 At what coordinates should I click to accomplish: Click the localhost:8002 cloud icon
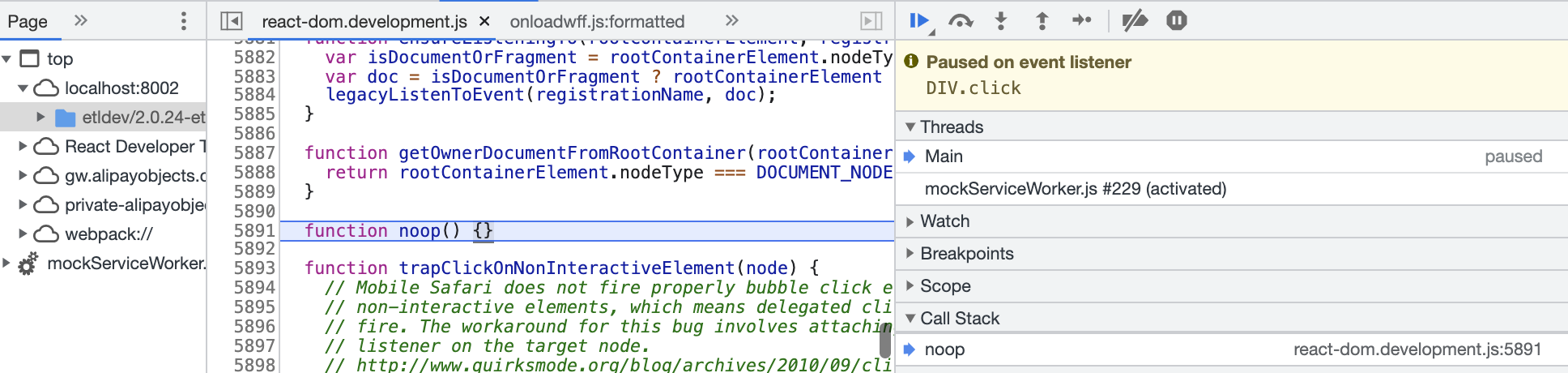pos(46,88)
